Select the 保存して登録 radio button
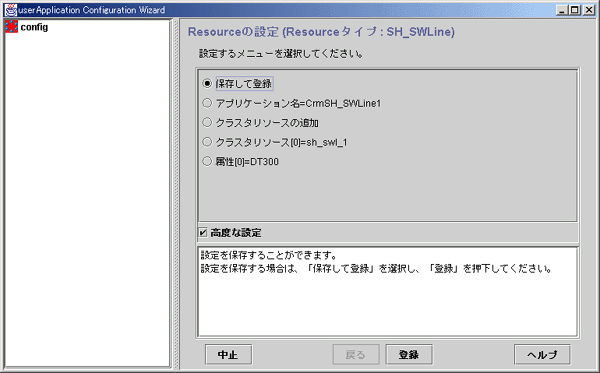Screen dimensions: 600x373 pyautogui.click(x=207, y=83)
